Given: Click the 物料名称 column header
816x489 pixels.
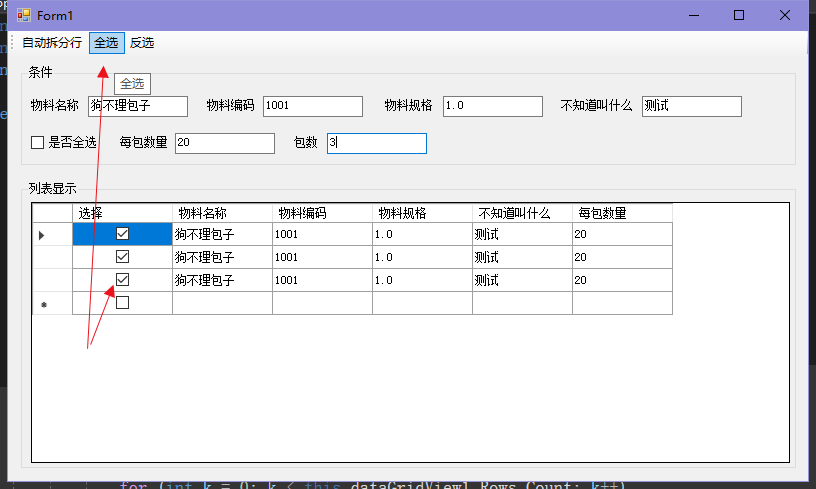Looking at the screenshot, I should [x=222, y=213].
